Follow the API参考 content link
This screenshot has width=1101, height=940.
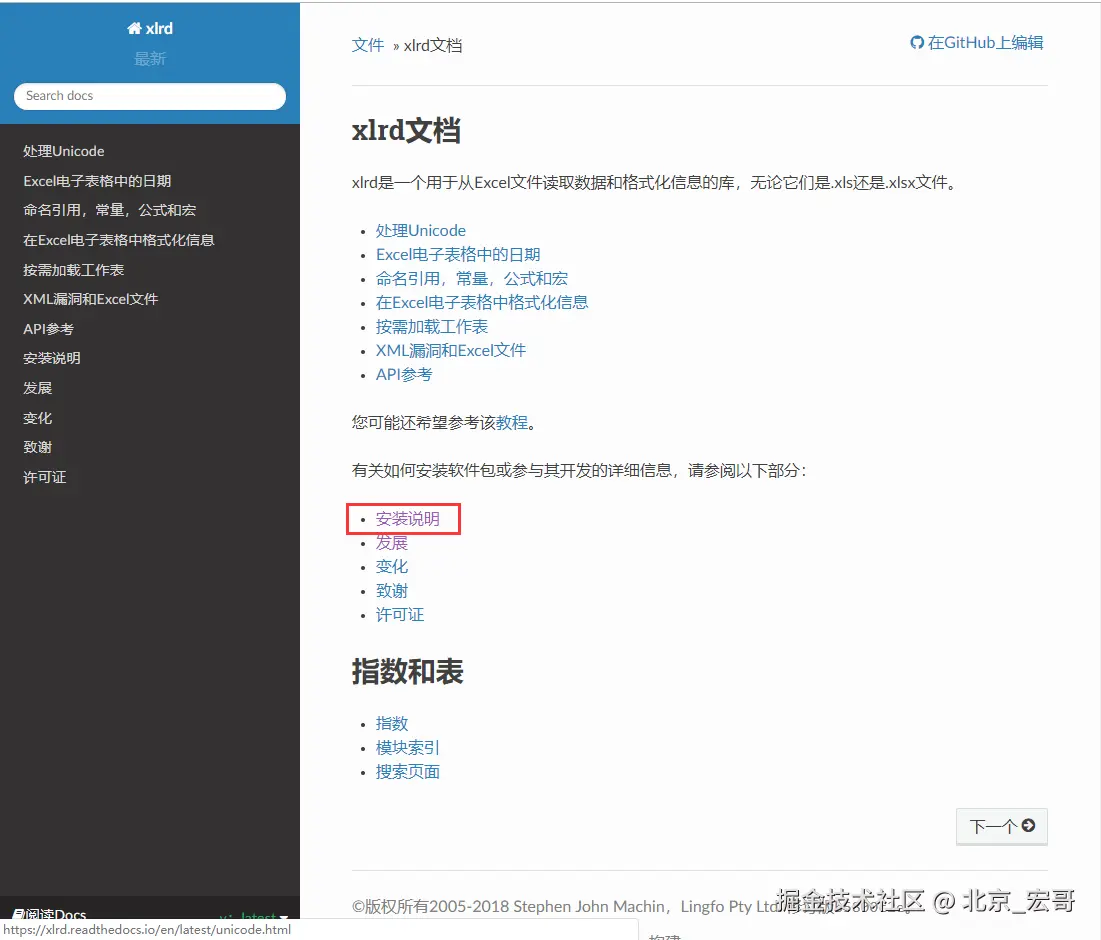pyautogui.click(x=404, y=375)
